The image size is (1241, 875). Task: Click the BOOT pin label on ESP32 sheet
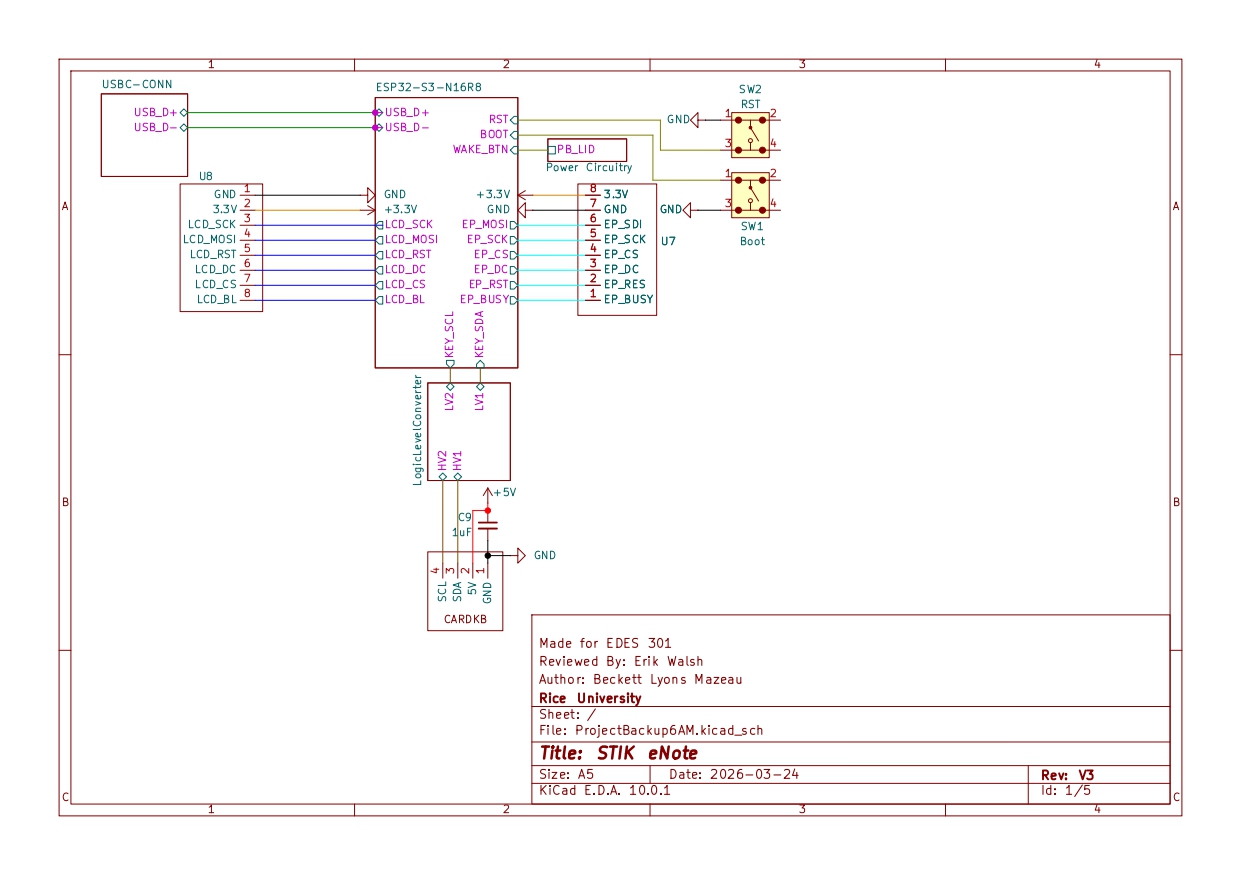pos(494,134)
